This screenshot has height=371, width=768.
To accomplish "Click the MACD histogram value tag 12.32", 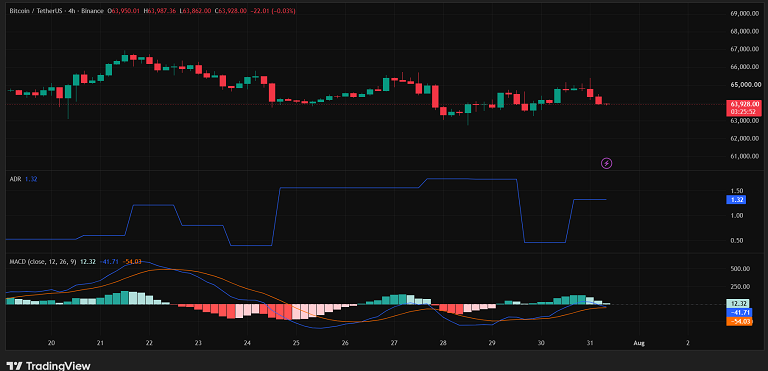I will pyautogui.click(x=737, y=304).
